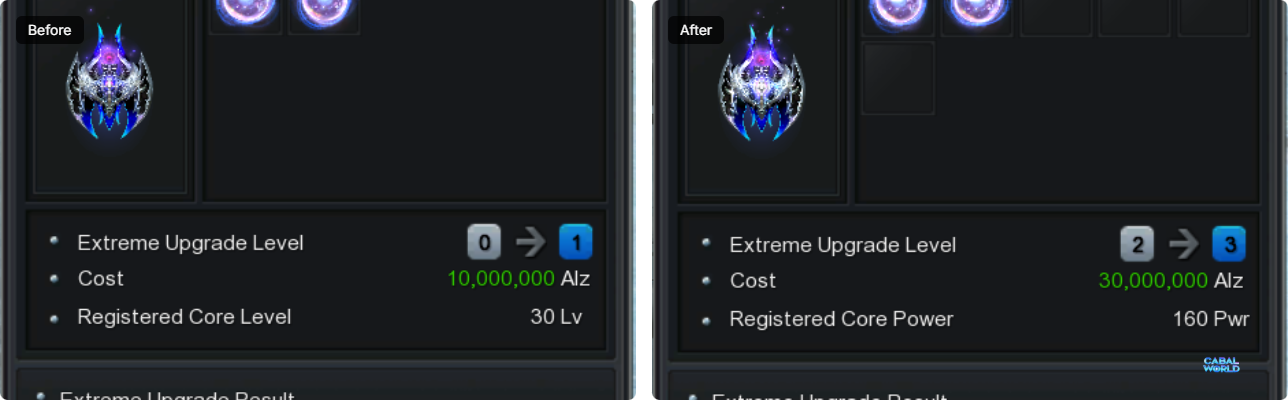Select first purple core orb in Before panel
1288x400 pixels.
pyautogui.click(x=245, y=11)
